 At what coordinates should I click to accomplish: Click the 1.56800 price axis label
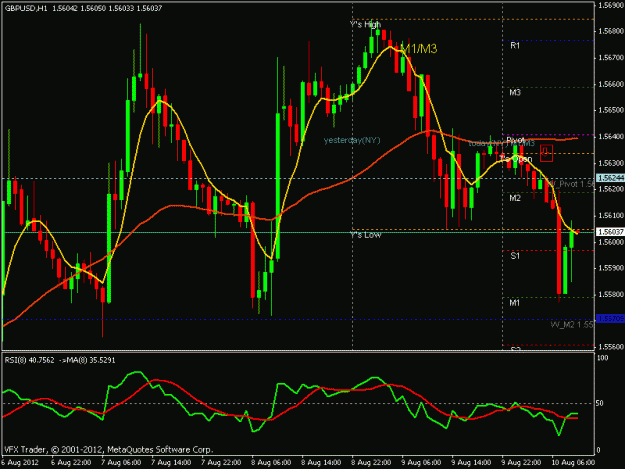coord(611,31)
